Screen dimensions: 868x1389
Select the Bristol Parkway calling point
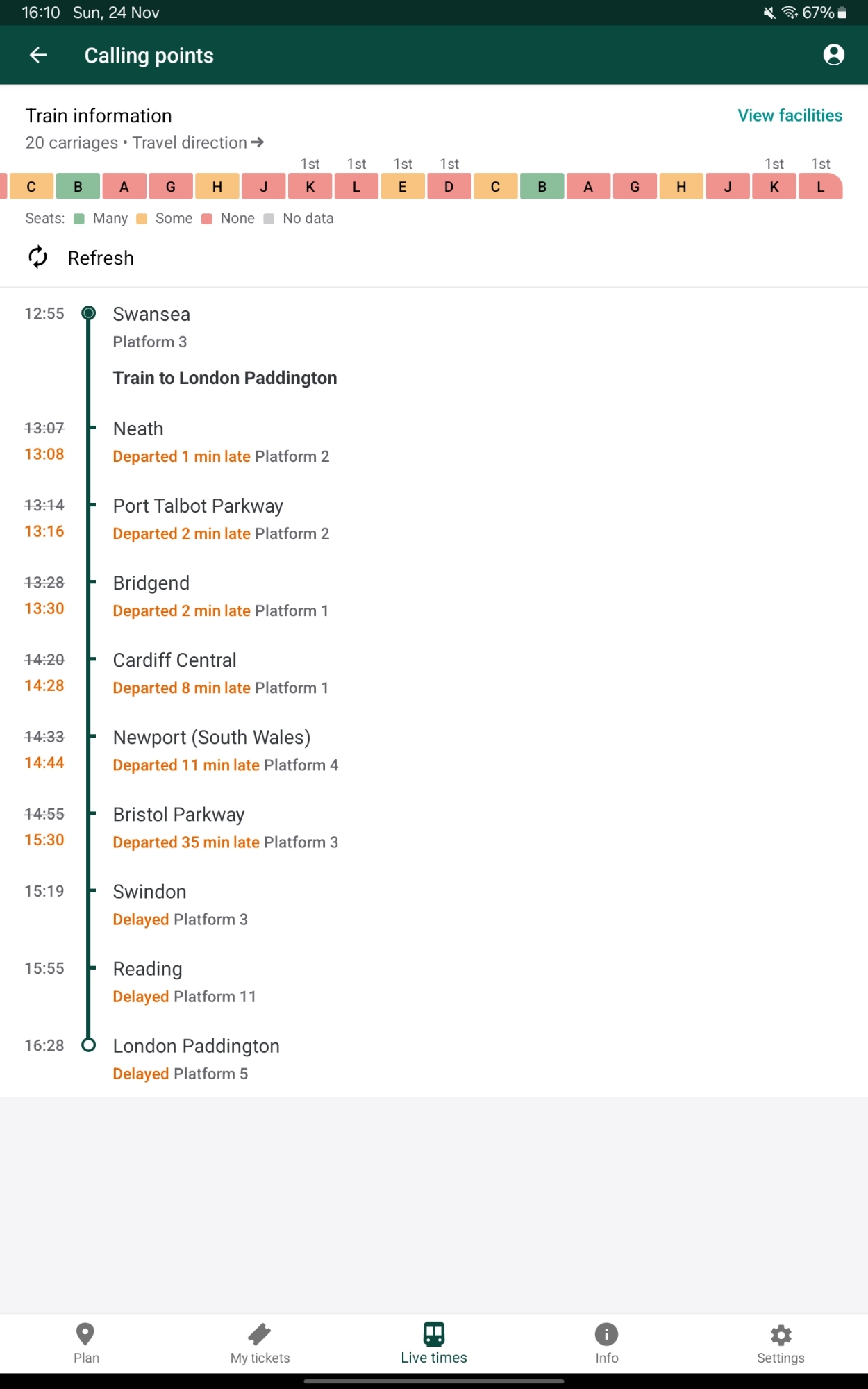click(179, 814)
